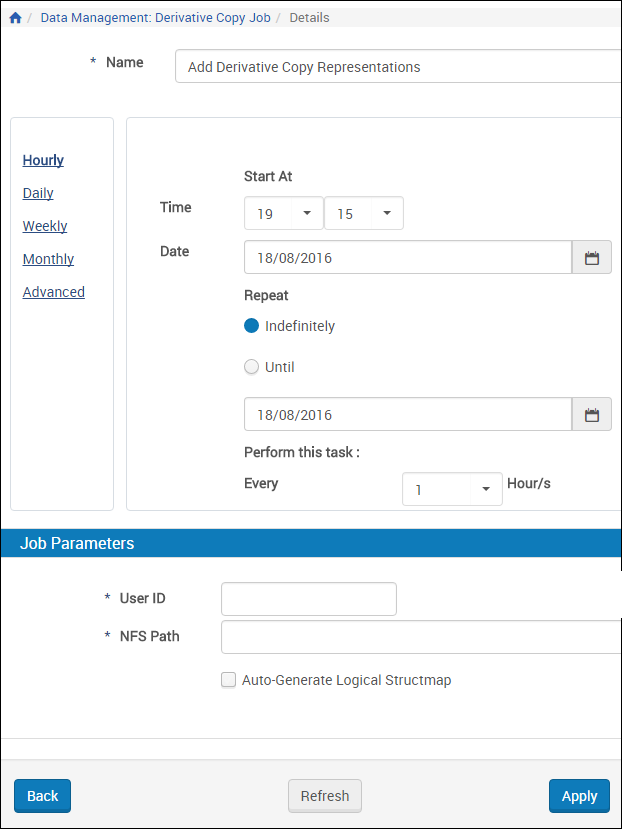Screen dimensions: 622x829
Task: Select the Indefinitely repeat option
Action: tap(252, 326)
